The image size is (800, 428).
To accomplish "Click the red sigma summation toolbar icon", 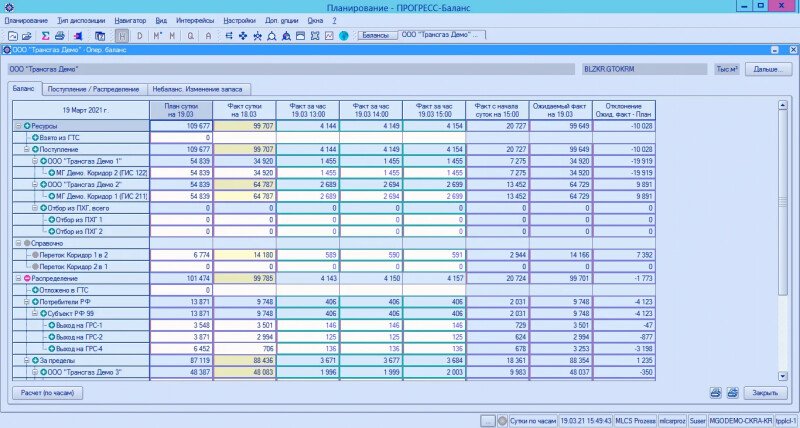I will click(45, 36).
